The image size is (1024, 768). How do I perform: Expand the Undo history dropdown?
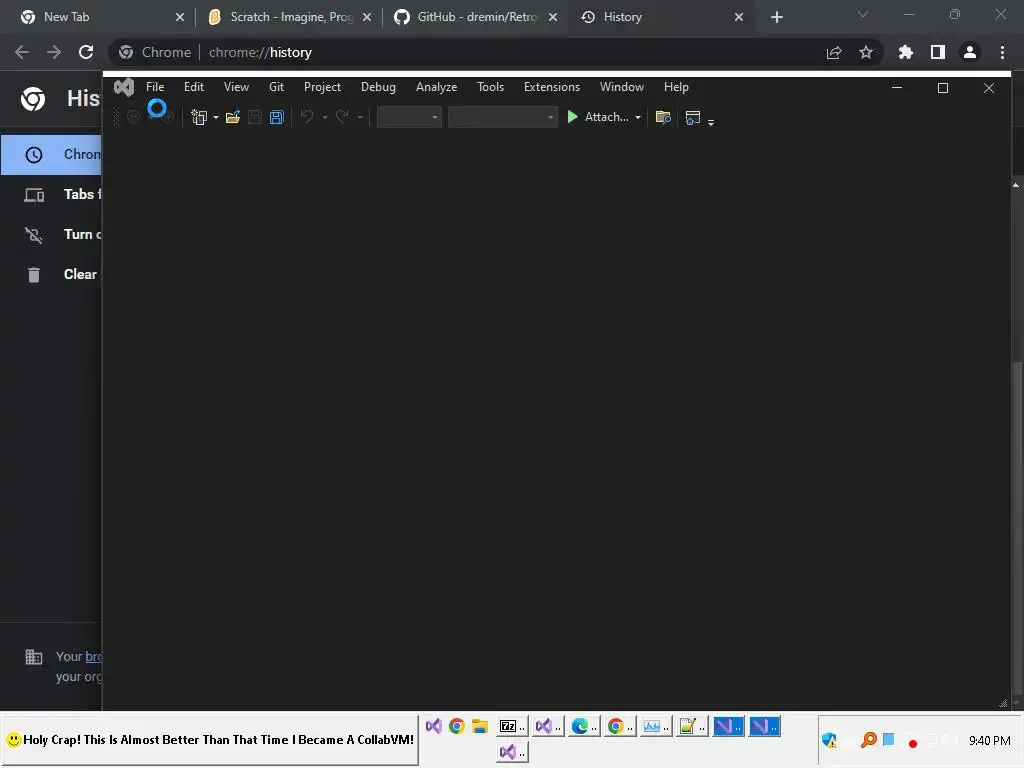point(325,118)
